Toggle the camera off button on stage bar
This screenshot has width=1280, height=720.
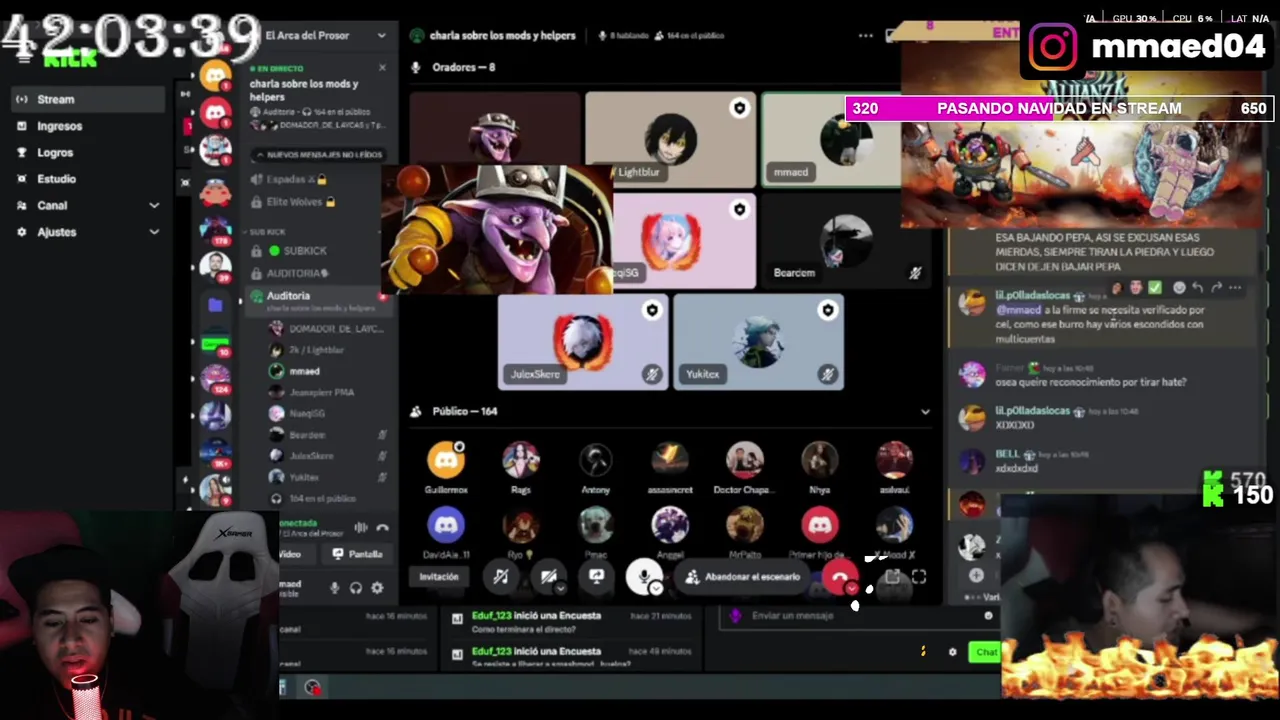(x=547, y=577)
